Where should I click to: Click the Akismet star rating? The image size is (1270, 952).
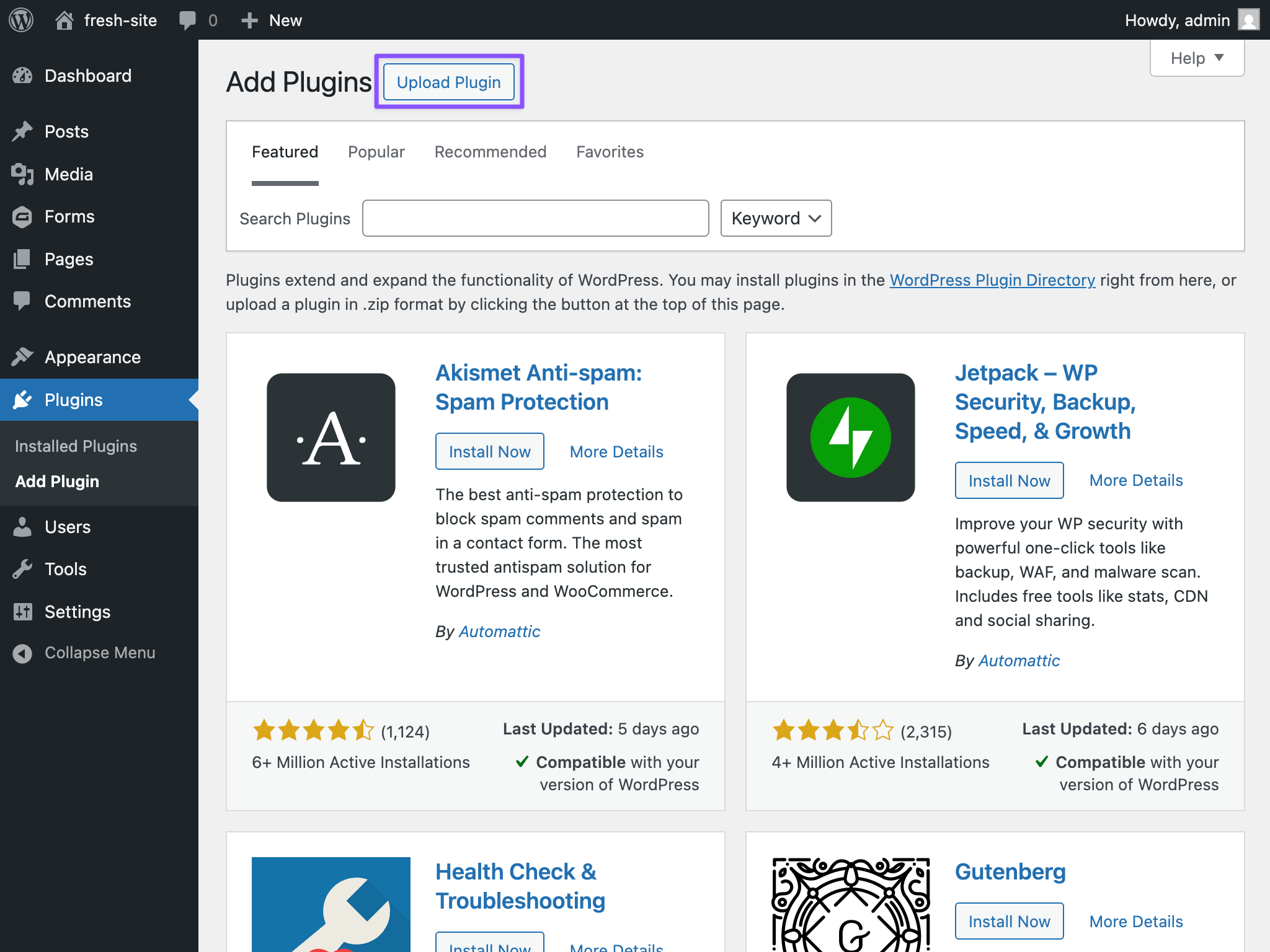tap(313, 731)
